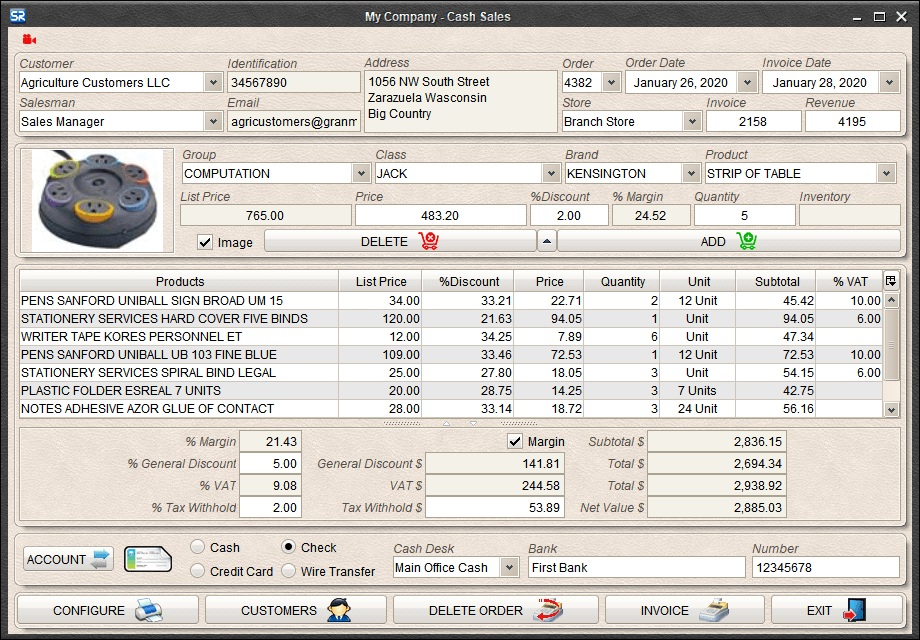
Task: Delete the product from the cart
Action: click(x=400, y=241)
